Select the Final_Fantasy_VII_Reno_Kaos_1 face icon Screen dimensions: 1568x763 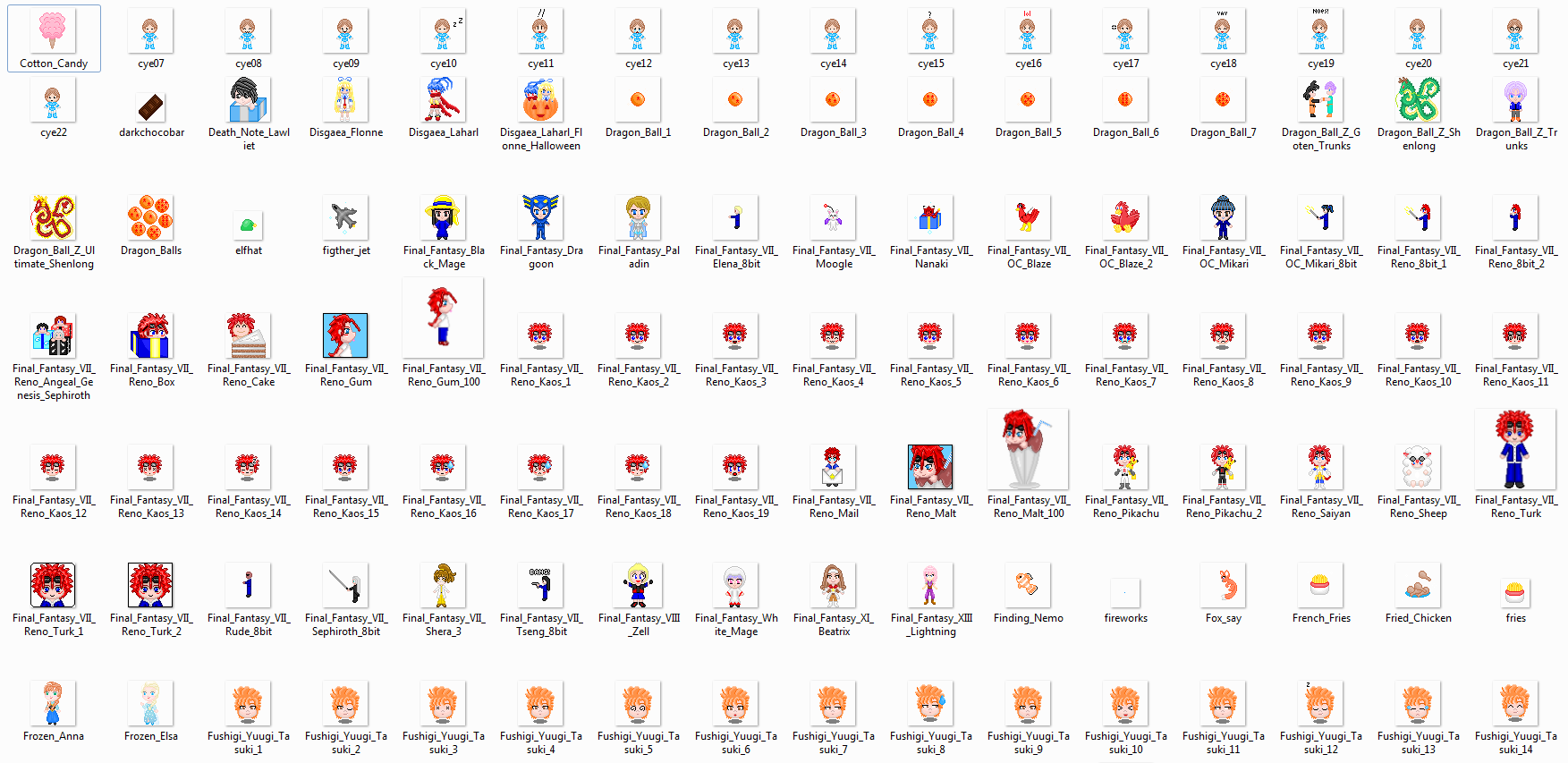pyautogui.click(x=540, y=335)
